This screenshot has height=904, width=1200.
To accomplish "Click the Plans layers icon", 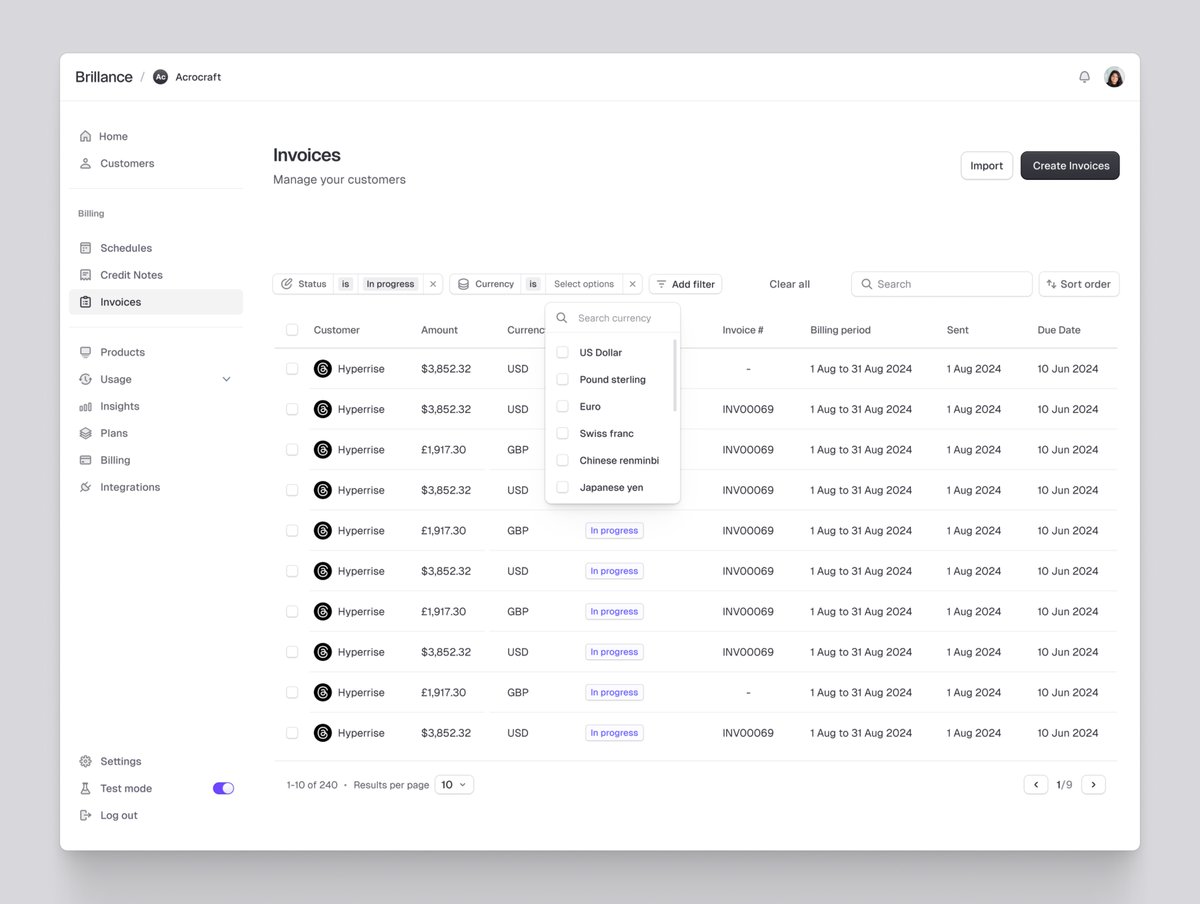I will pyautogui.click(x=85, y=433).
